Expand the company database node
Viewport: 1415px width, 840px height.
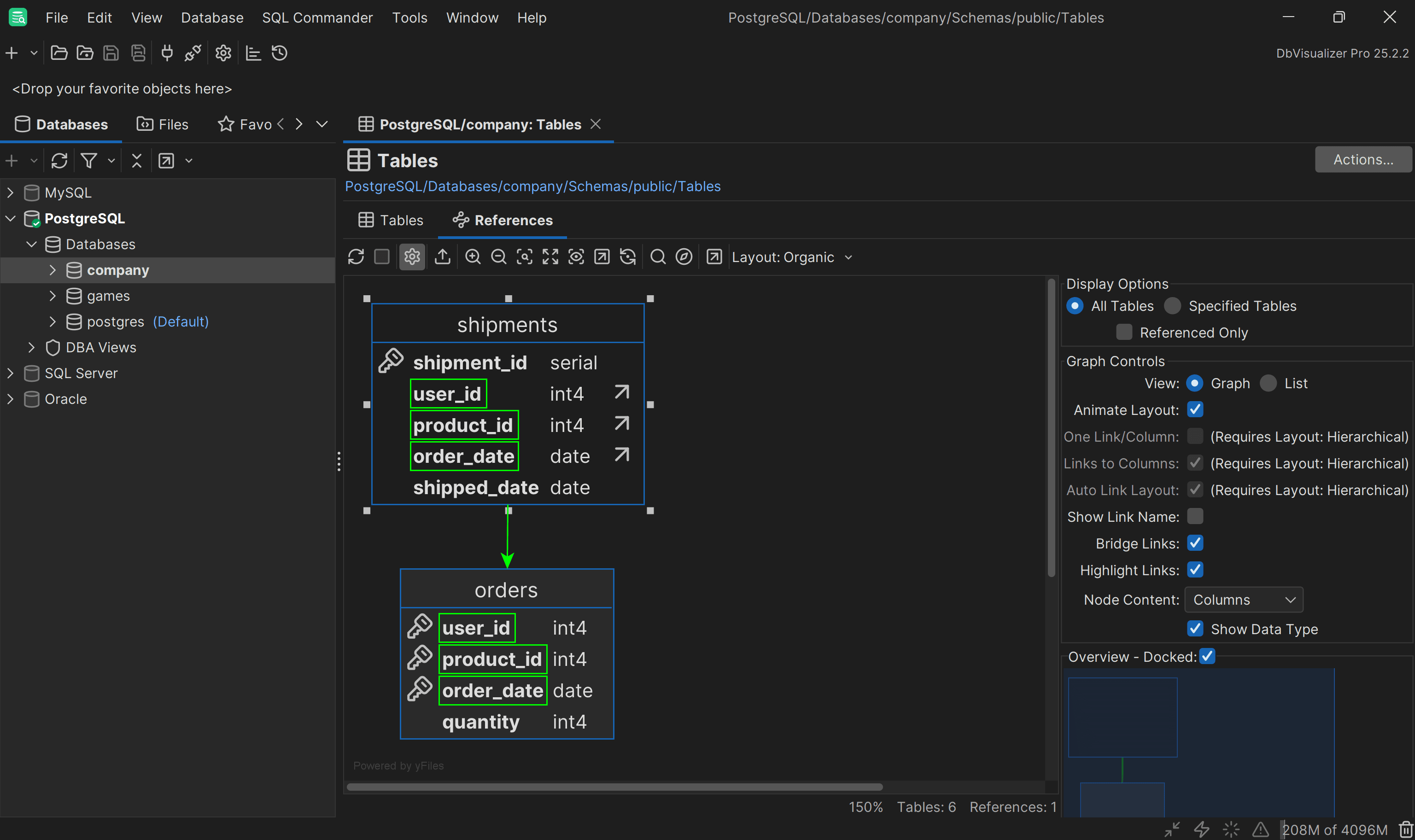click(53, 270)
